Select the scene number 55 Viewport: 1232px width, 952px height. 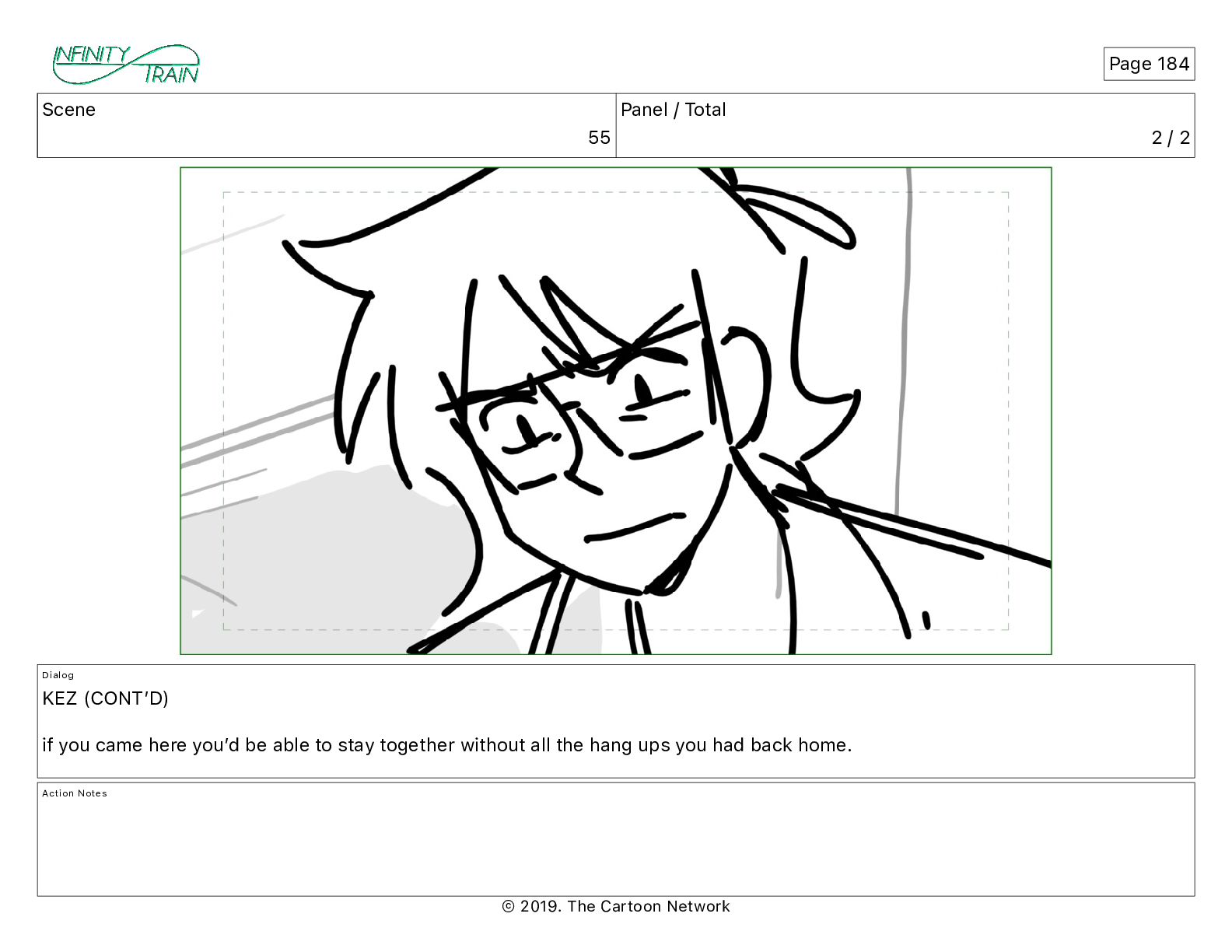point(599,138)
